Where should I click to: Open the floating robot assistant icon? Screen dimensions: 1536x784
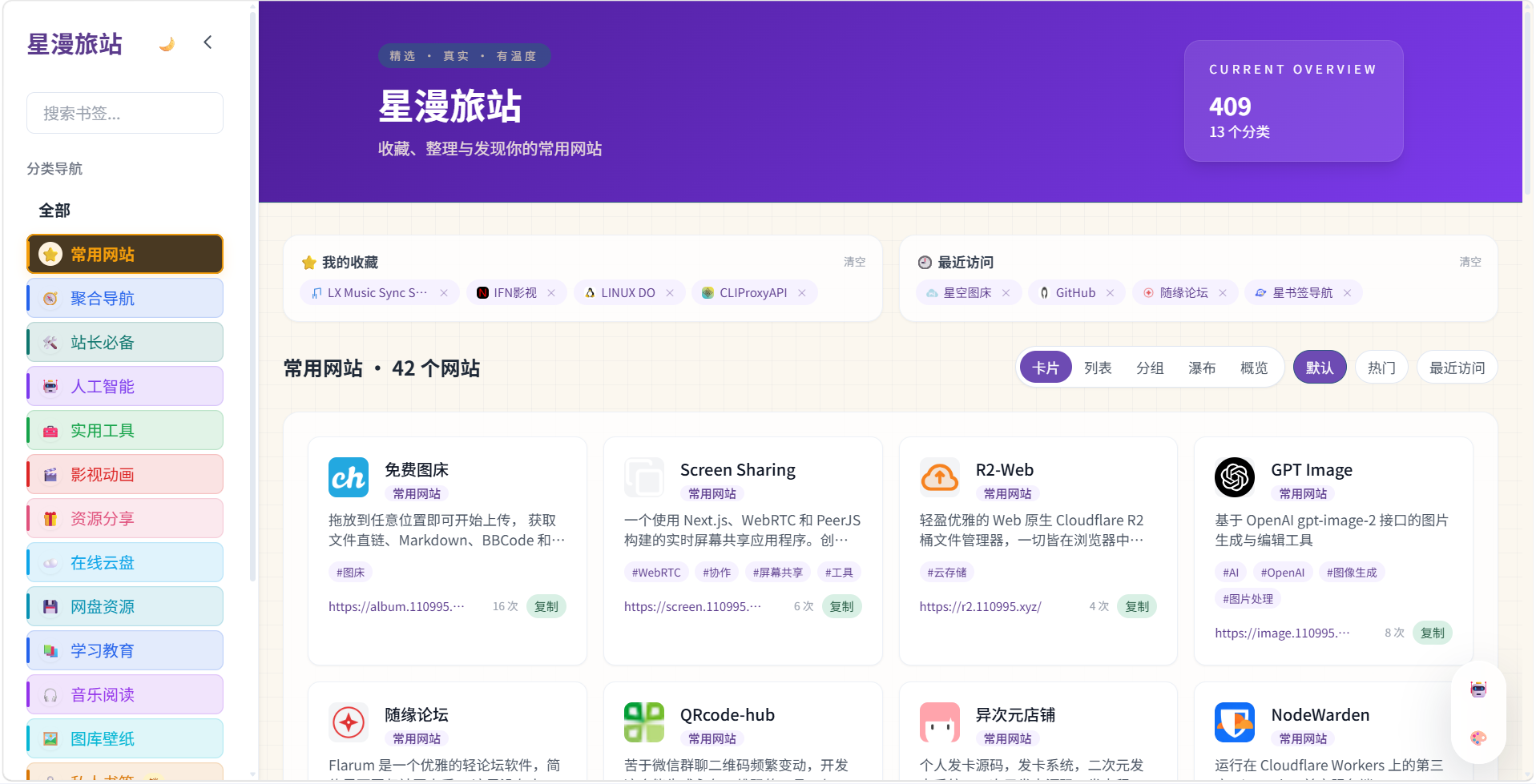[x=1478, y=690]
